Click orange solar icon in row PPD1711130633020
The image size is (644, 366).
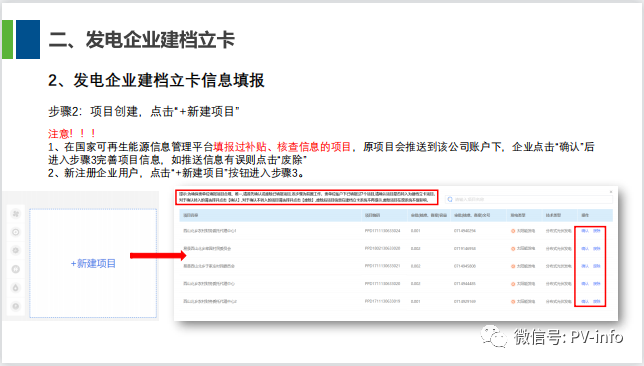(x=513, y=284)
